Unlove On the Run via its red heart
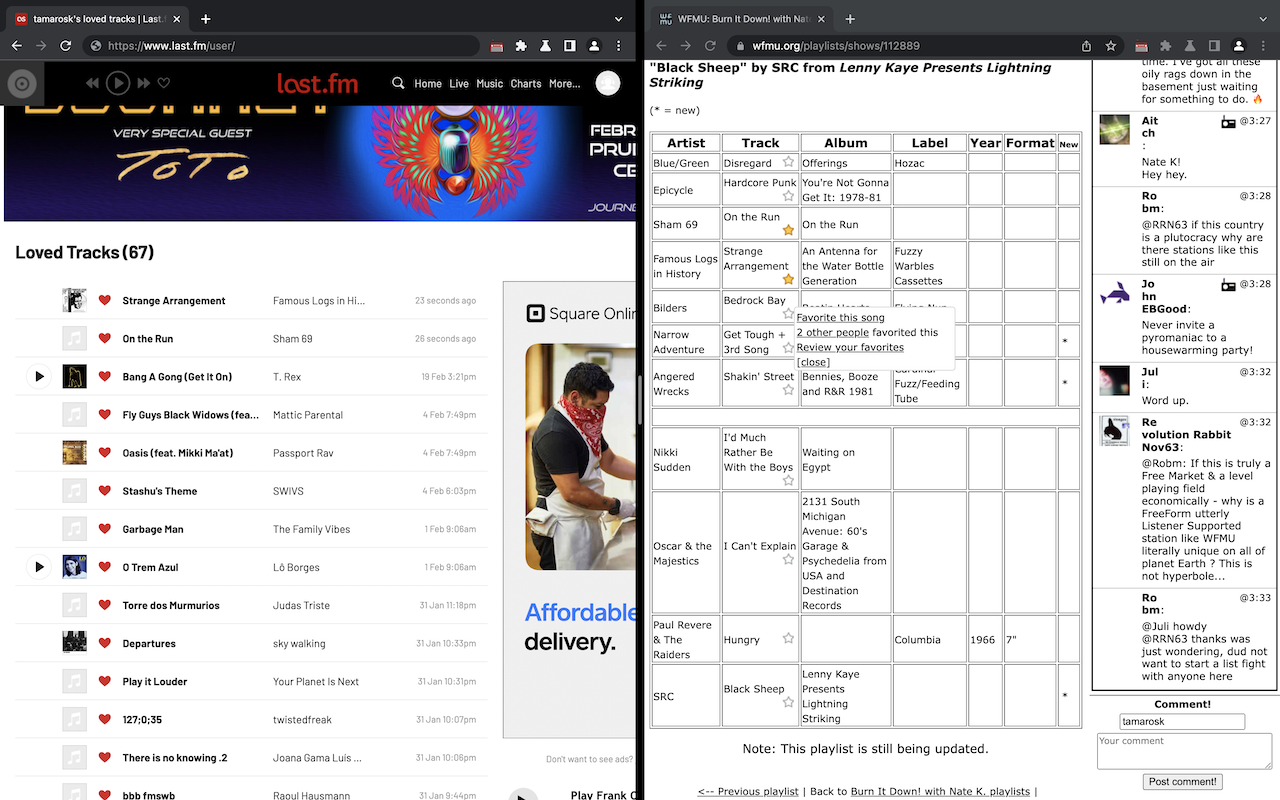1280x800 pixels. tap(104, 338)
